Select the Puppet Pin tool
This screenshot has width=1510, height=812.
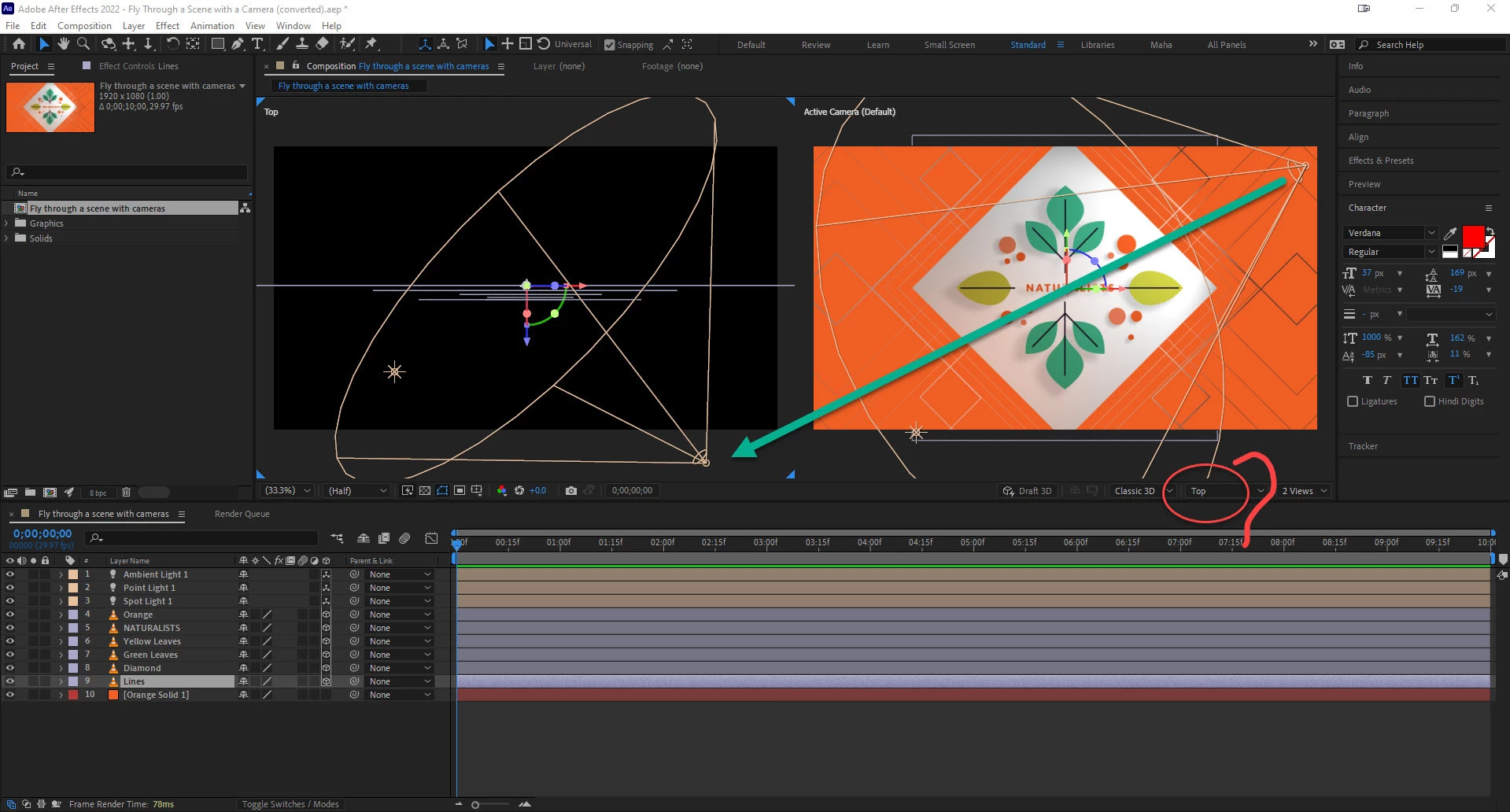coord(371,44)
